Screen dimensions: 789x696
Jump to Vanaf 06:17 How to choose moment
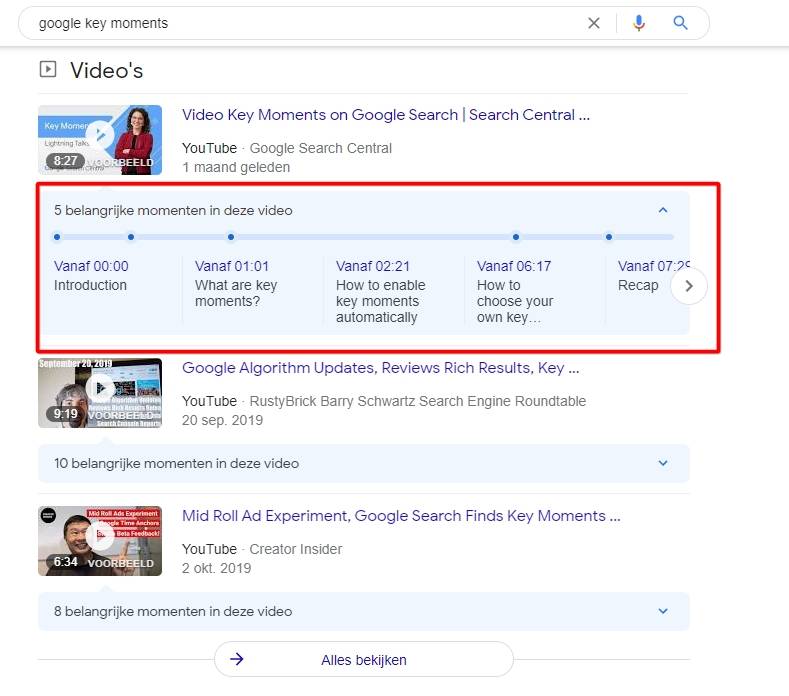pyautogui.click(x=515, y=291)
